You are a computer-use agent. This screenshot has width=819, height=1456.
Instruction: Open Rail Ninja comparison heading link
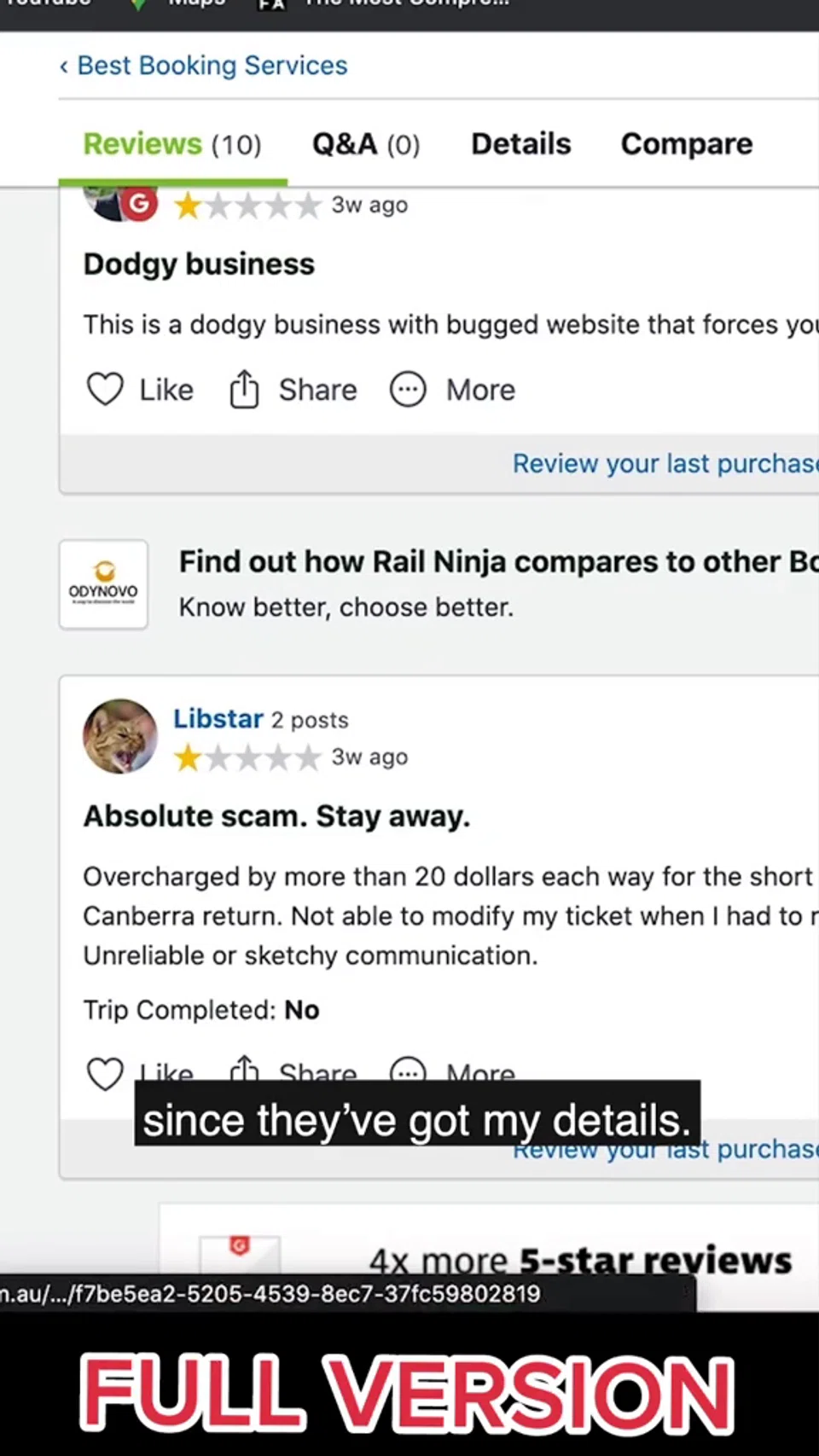coord(497,562)
